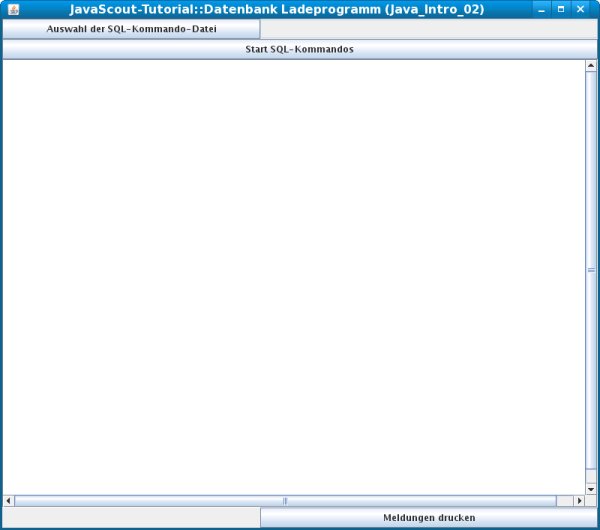Screen dimensions: 600x530
Task: Click 'Auswahl der SQL-Kommando-Datei' button
Action: coord(131,29)
